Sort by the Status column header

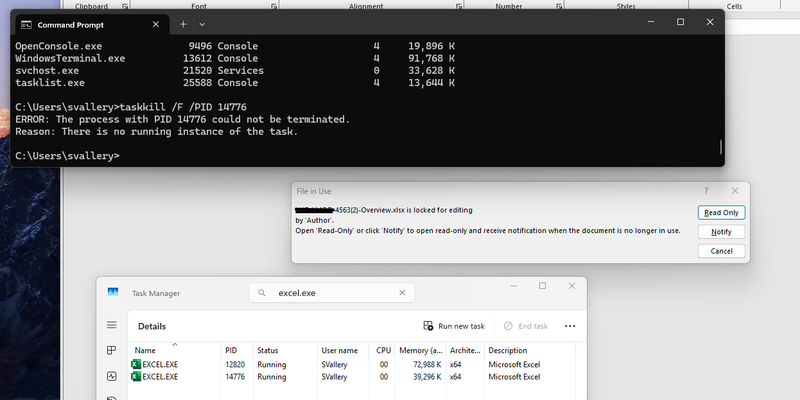point(285,351)
